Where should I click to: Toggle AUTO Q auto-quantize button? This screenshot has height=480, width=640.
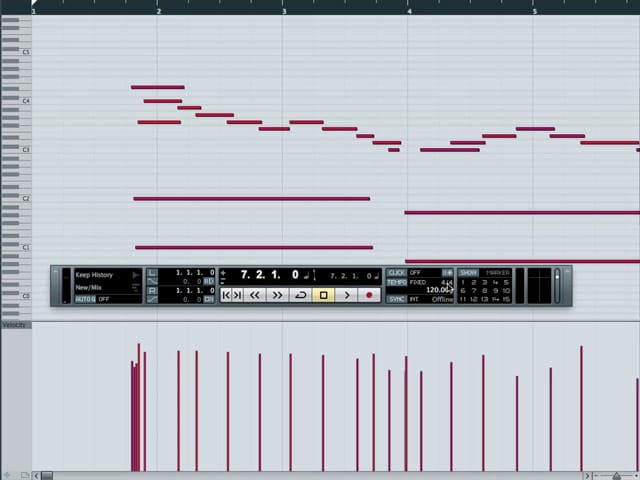click(85, 299)
